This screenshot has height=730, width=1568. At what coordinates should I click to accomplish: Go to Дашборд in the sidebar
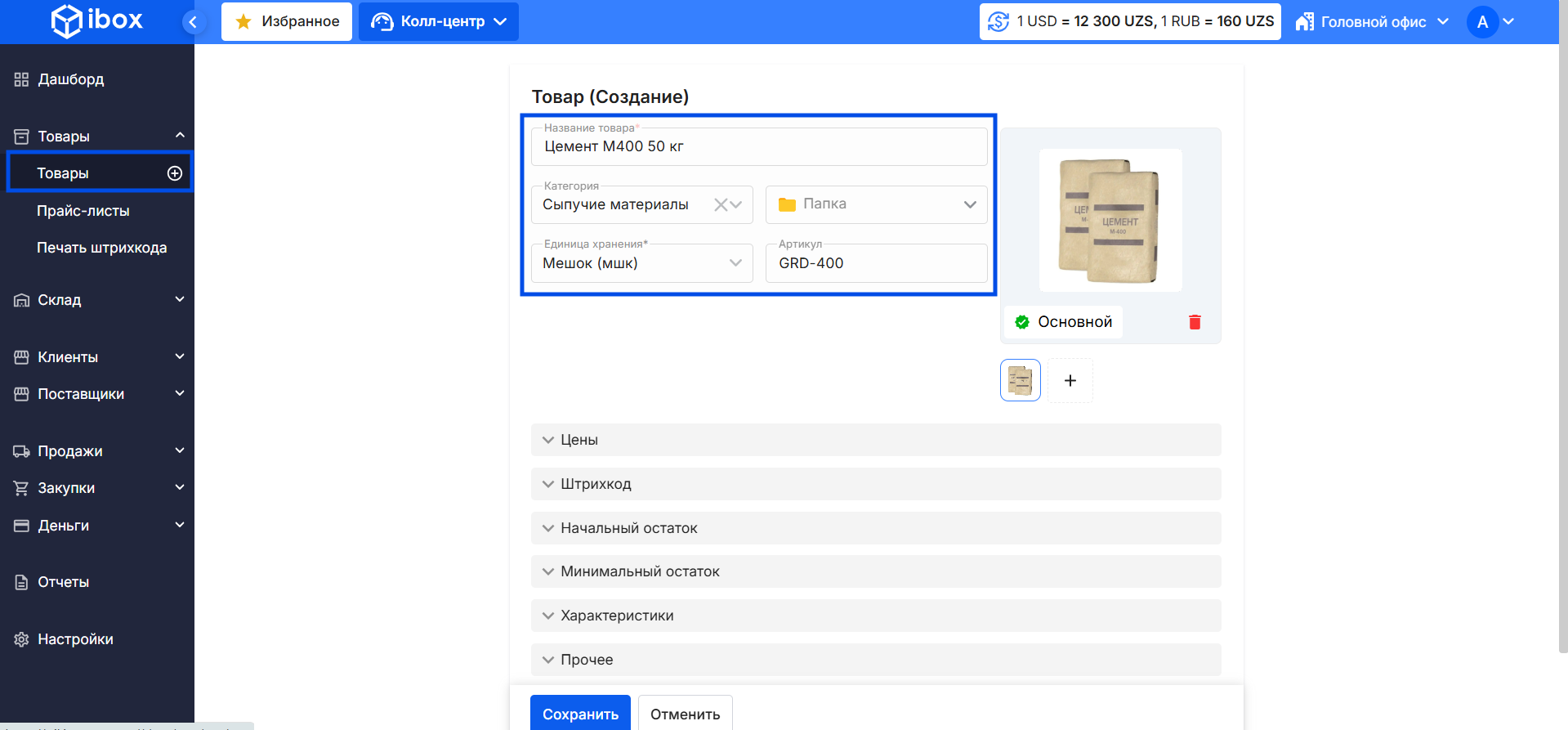71,79
